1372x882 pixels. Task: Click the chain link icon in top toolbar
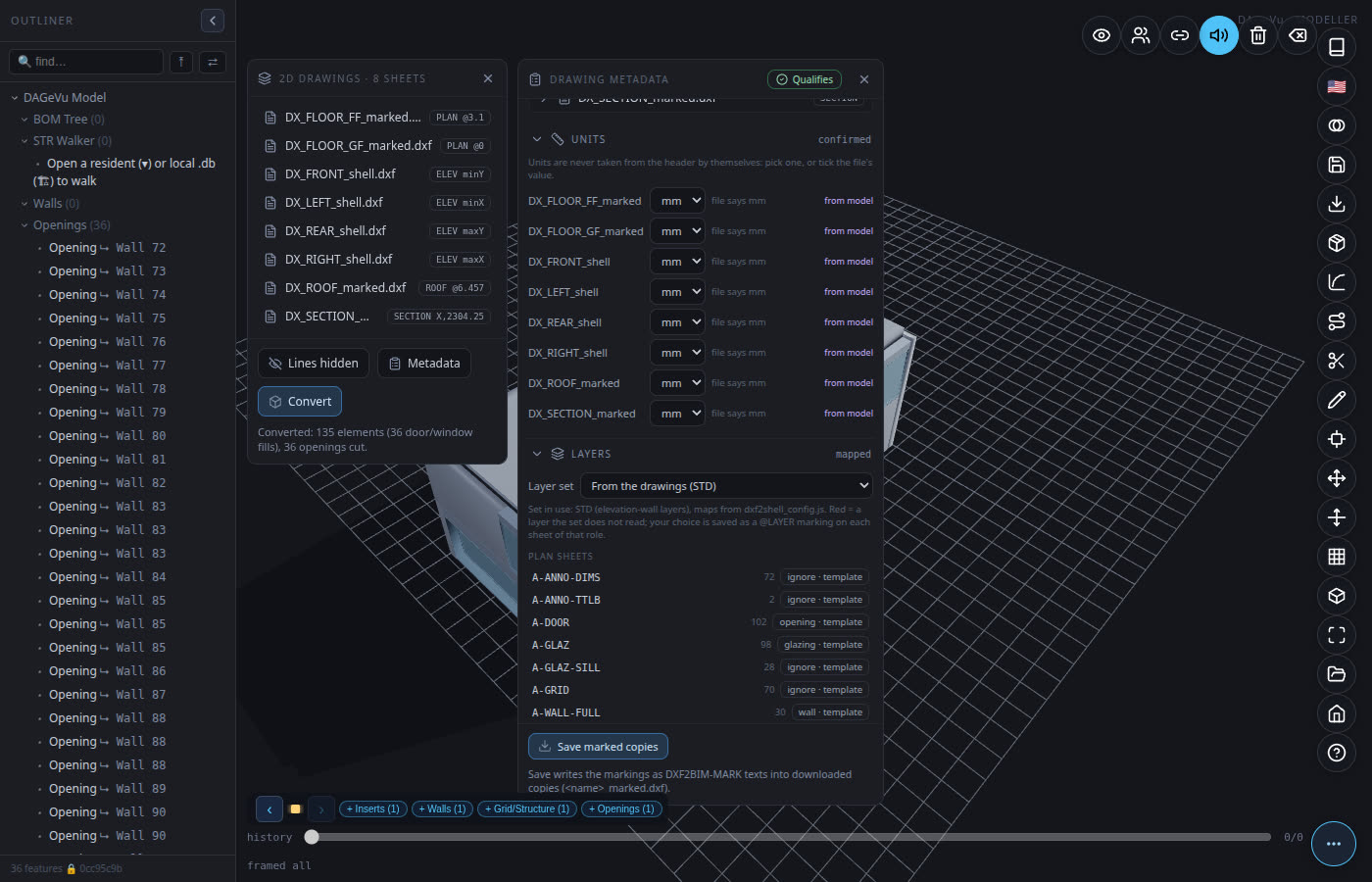pyautogui.click(x=1180, y=35)
